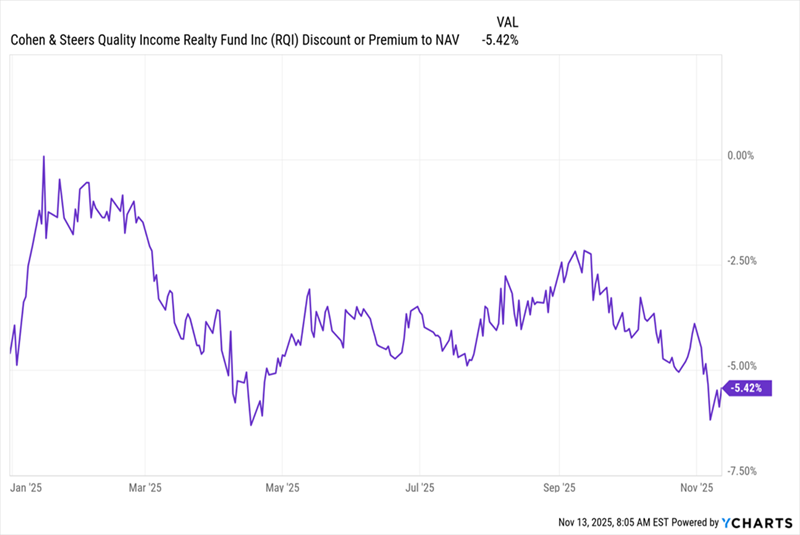This screenshot has height=535, width=800.
Task: Click the line's lowest trough in April
Action: pyautogui.click(x=251, y=425)
